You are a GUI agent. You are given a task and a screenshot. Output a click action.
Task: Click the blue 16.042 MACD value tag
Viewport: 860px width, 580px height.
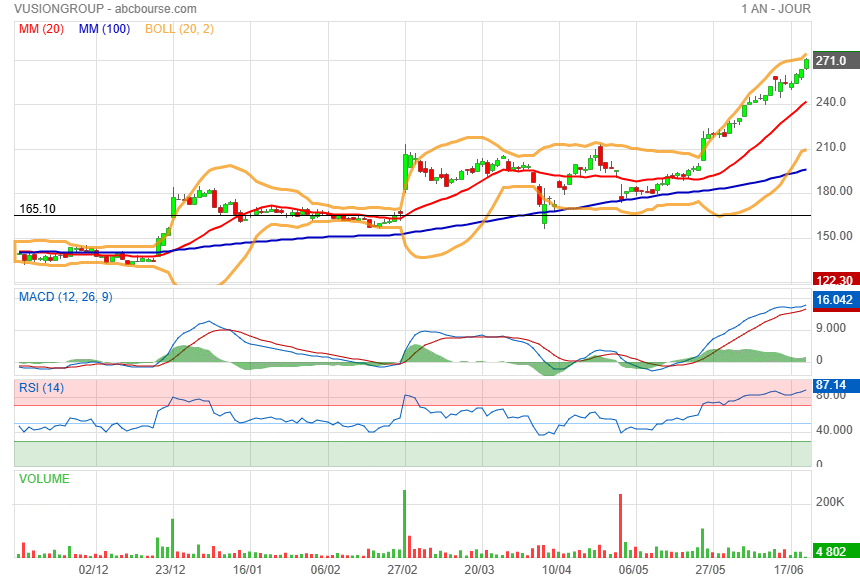(832, 300)
